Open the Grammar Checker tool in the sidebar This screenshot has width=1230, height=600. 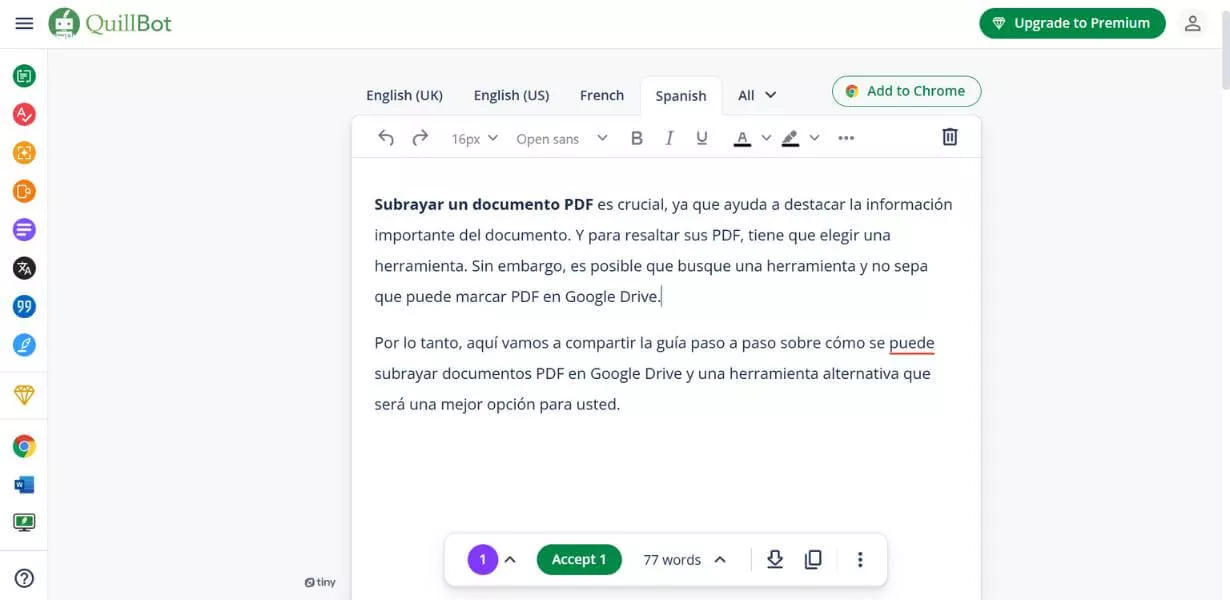point(23,113)
